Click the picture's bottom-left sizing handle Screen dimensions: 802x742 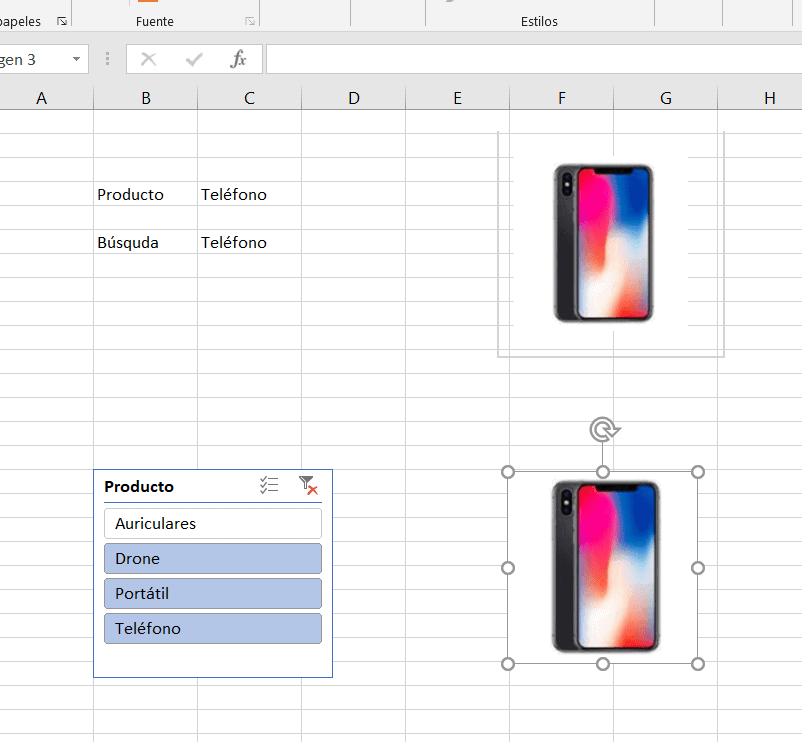pos(508,664)
